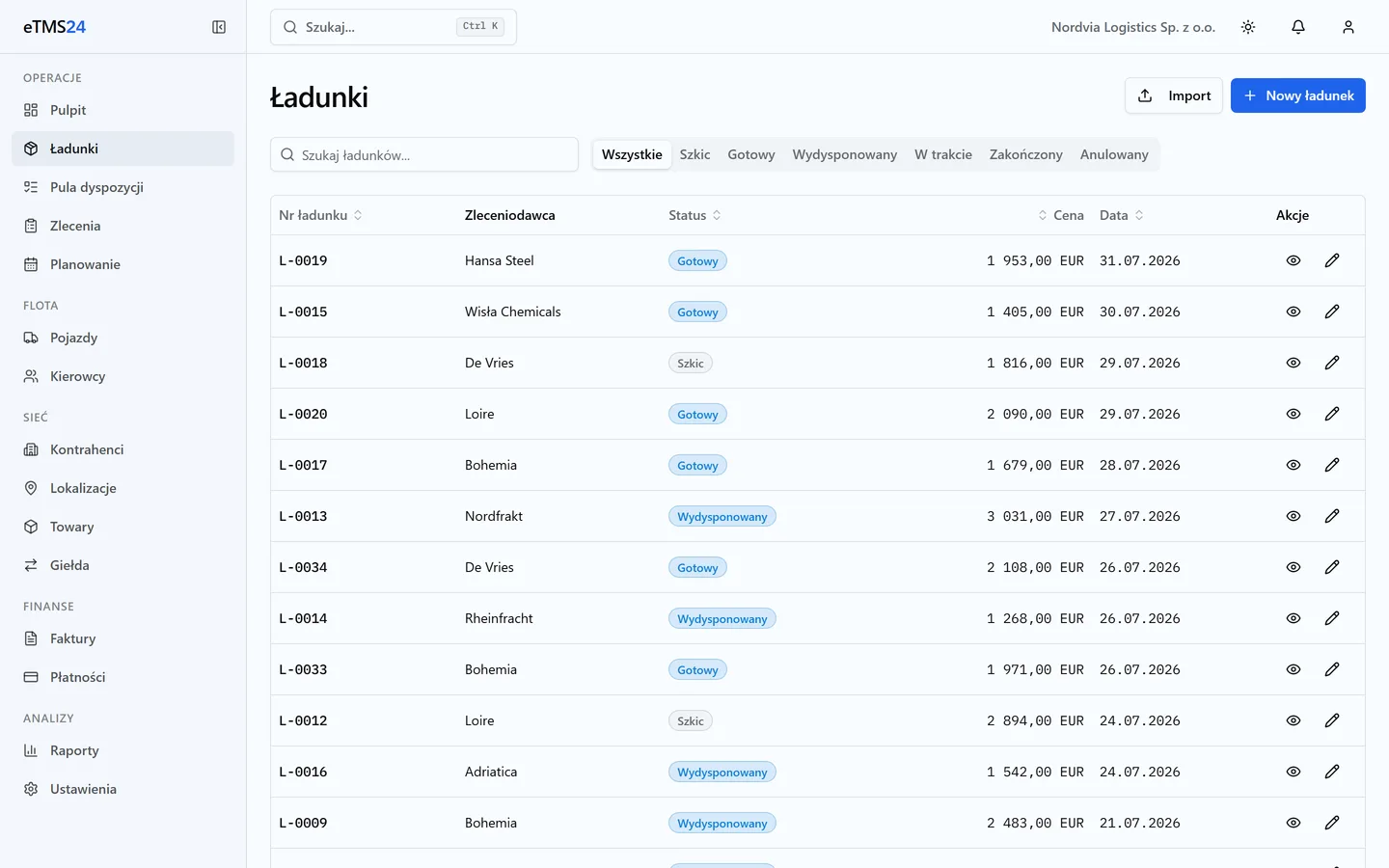Image resolution: width=1389 pixels, height=868 pixels.
Task: View load L-0018 eye icon
Action: (x=1294, y=363)
